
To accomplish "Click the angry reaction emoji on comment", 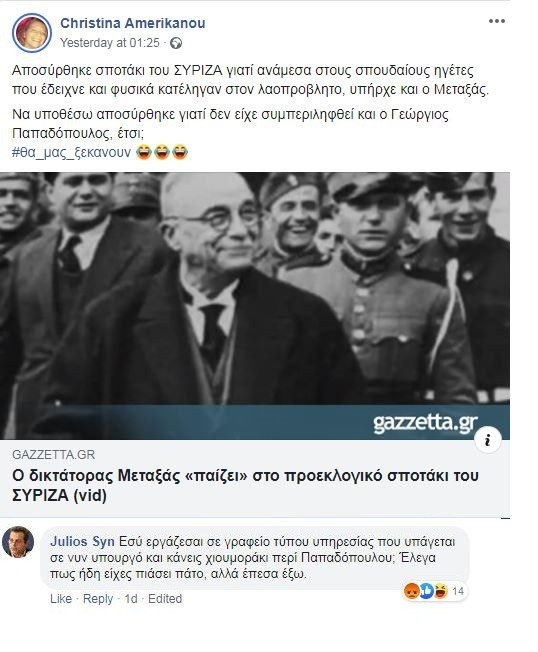I will point(411,591).
